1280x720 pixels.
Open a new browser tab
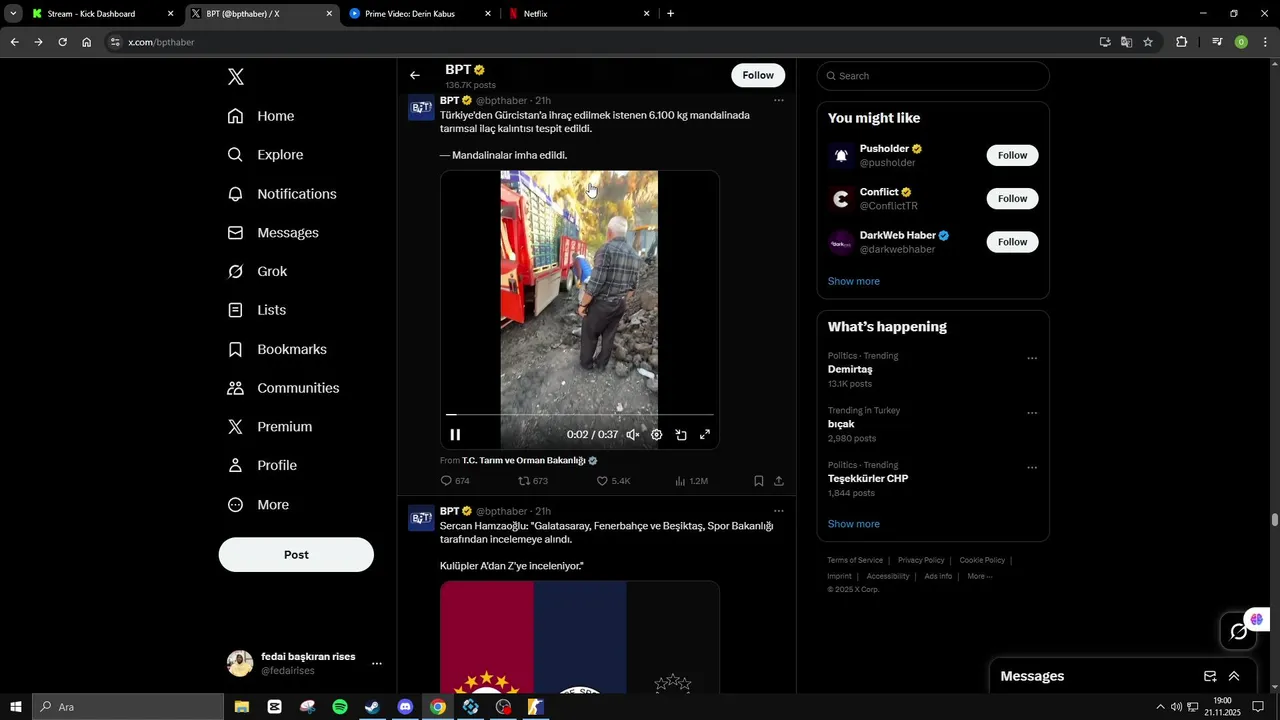pos(670,14)
